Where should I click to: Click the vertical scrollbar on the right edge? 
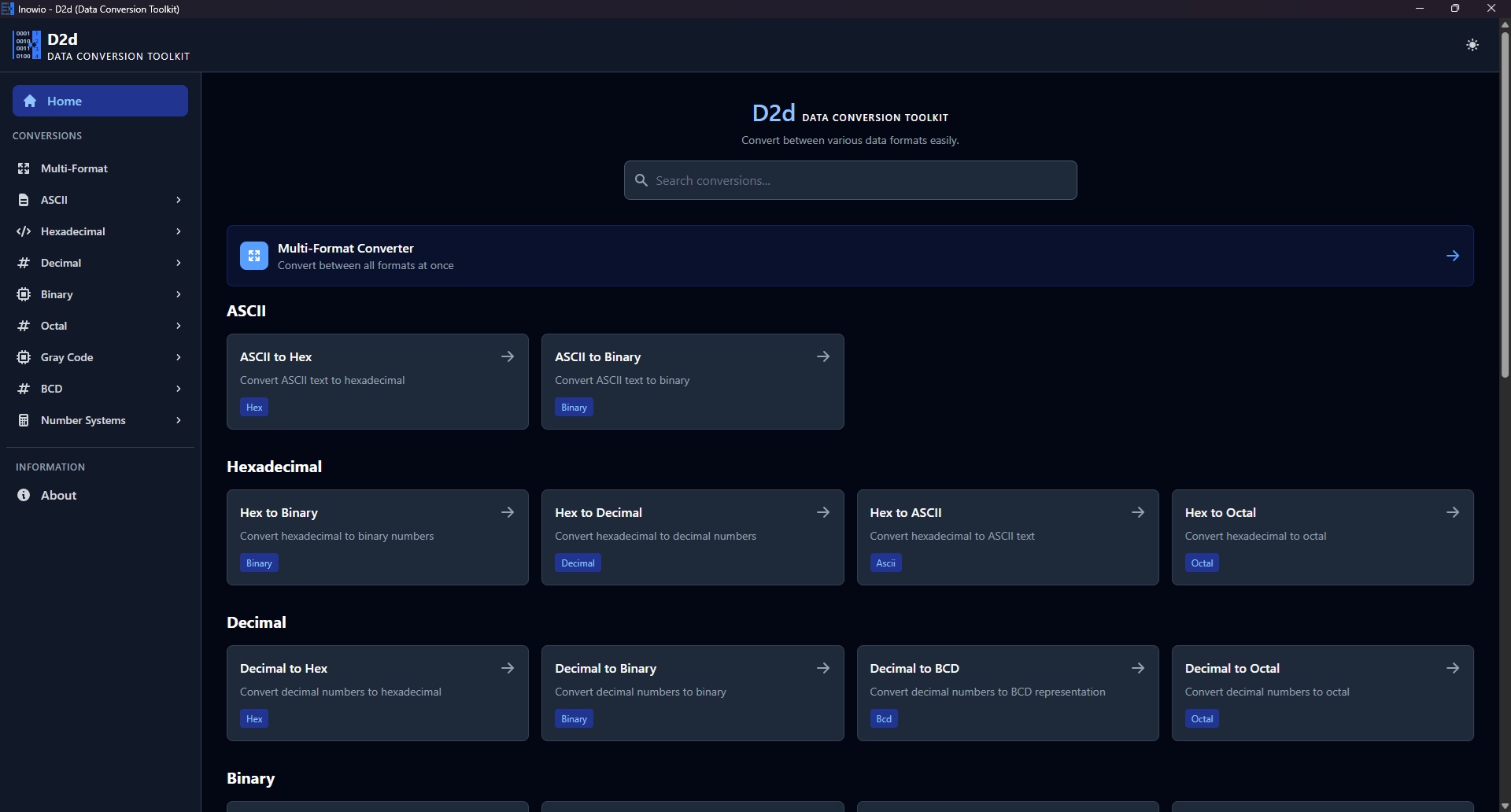coord(1505,205)
